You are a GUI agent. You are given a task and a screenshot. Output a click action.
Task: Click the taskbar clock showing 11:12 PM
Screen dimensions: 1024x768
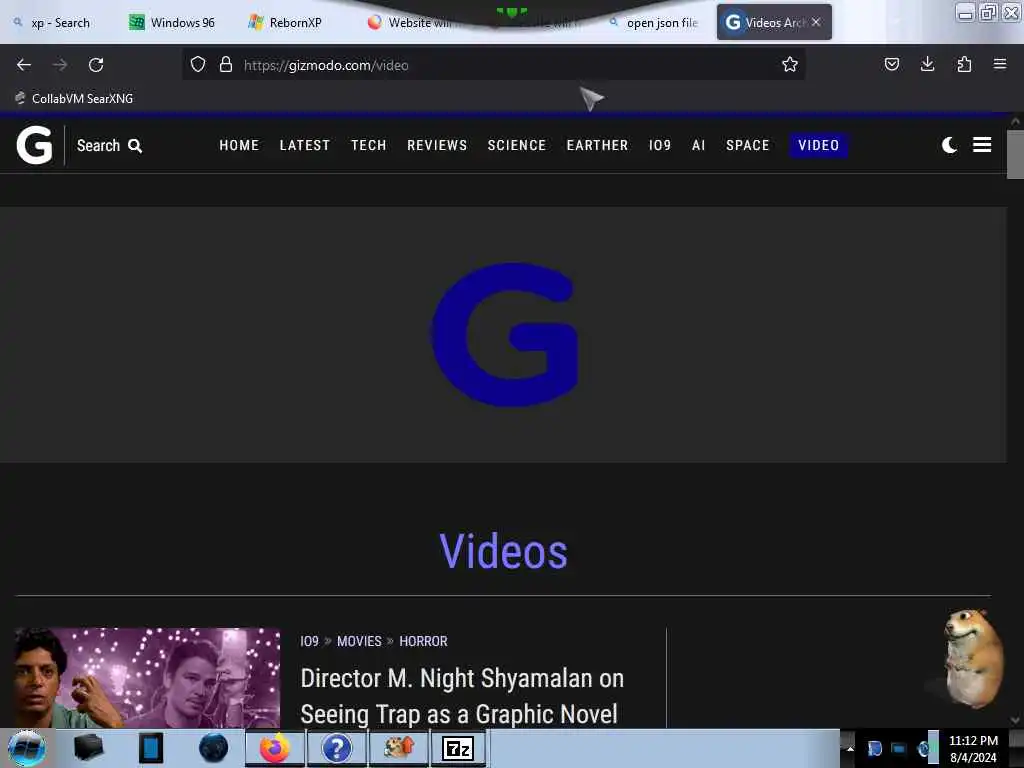coord(973,749)
